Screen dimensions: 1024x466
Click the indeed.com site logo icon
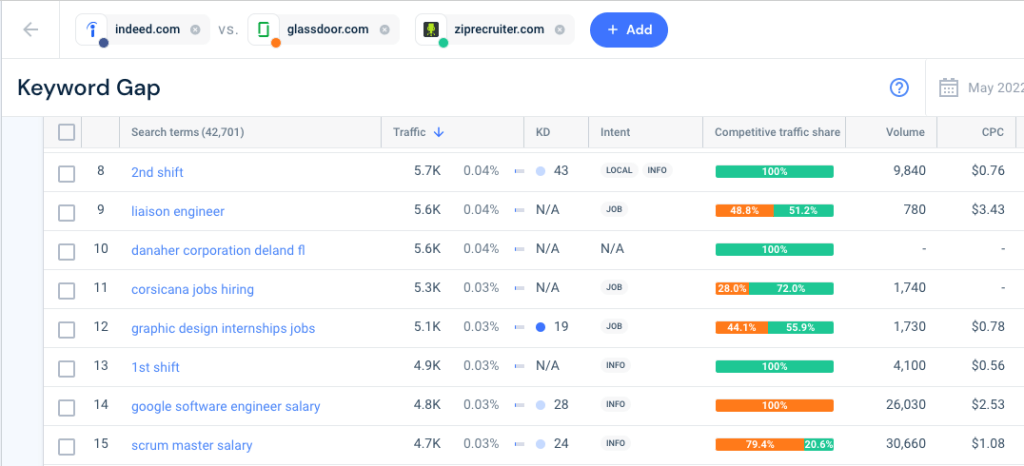[92, 29]
